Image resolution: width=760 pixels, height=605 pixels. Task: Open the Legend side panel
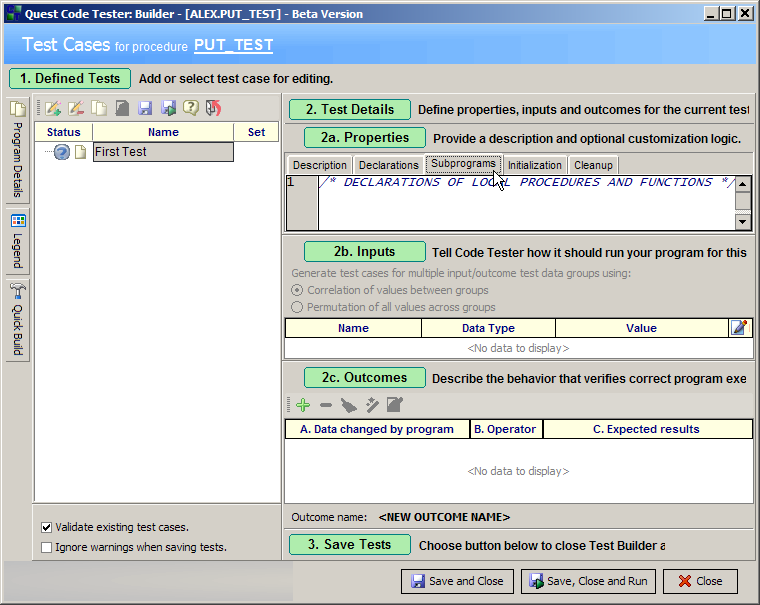[18, 242]
